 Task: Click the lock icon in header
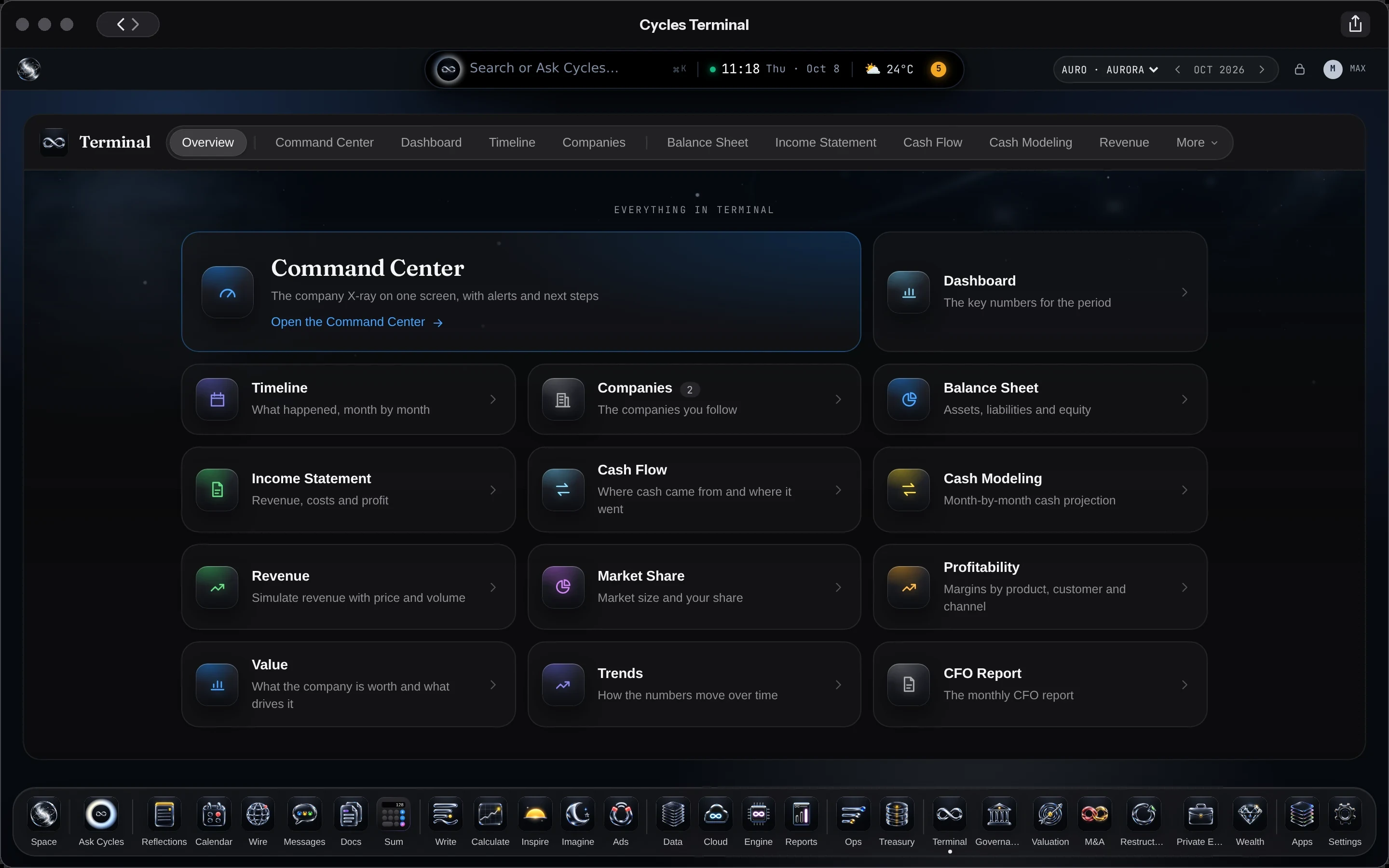tap(1299, 69)
